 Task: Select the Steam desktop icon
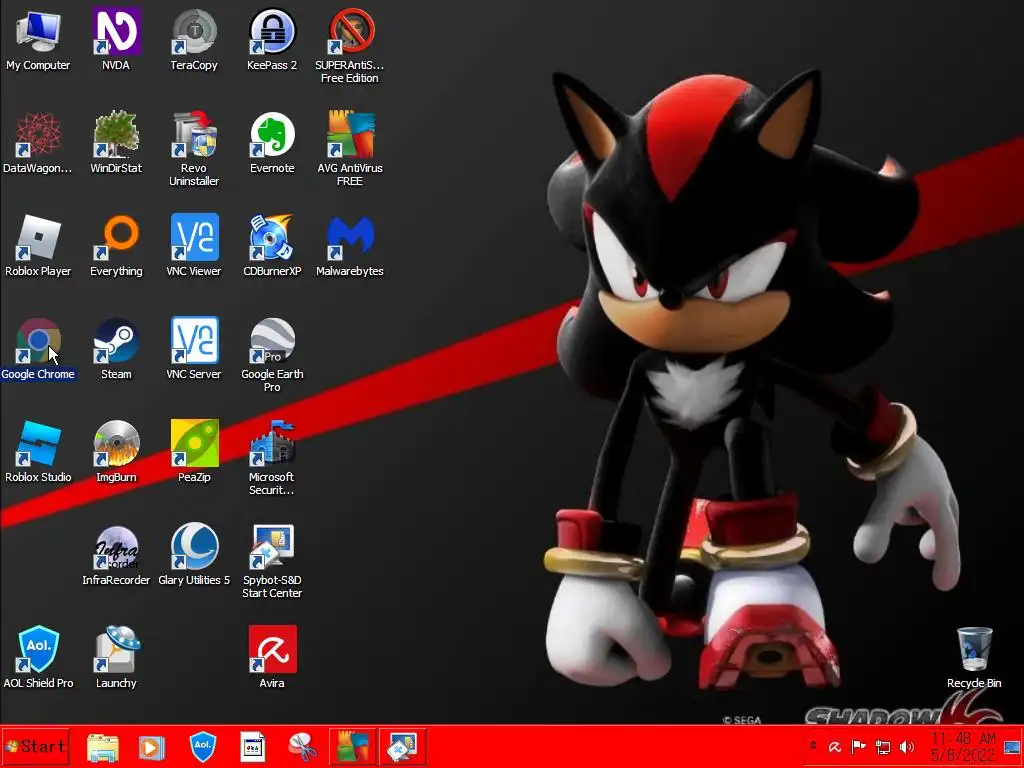116,349
